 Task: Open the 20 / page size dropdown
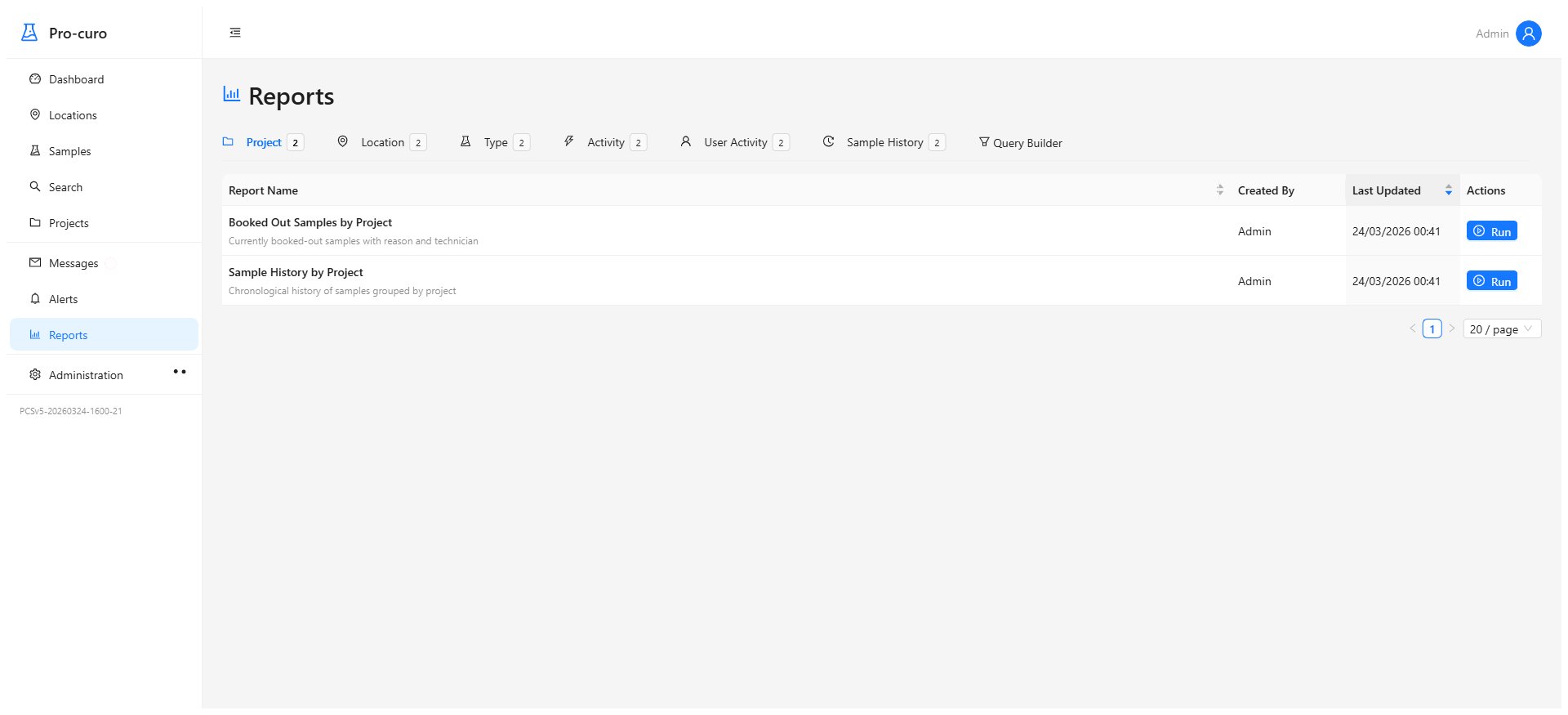(x=1502, y=329)
